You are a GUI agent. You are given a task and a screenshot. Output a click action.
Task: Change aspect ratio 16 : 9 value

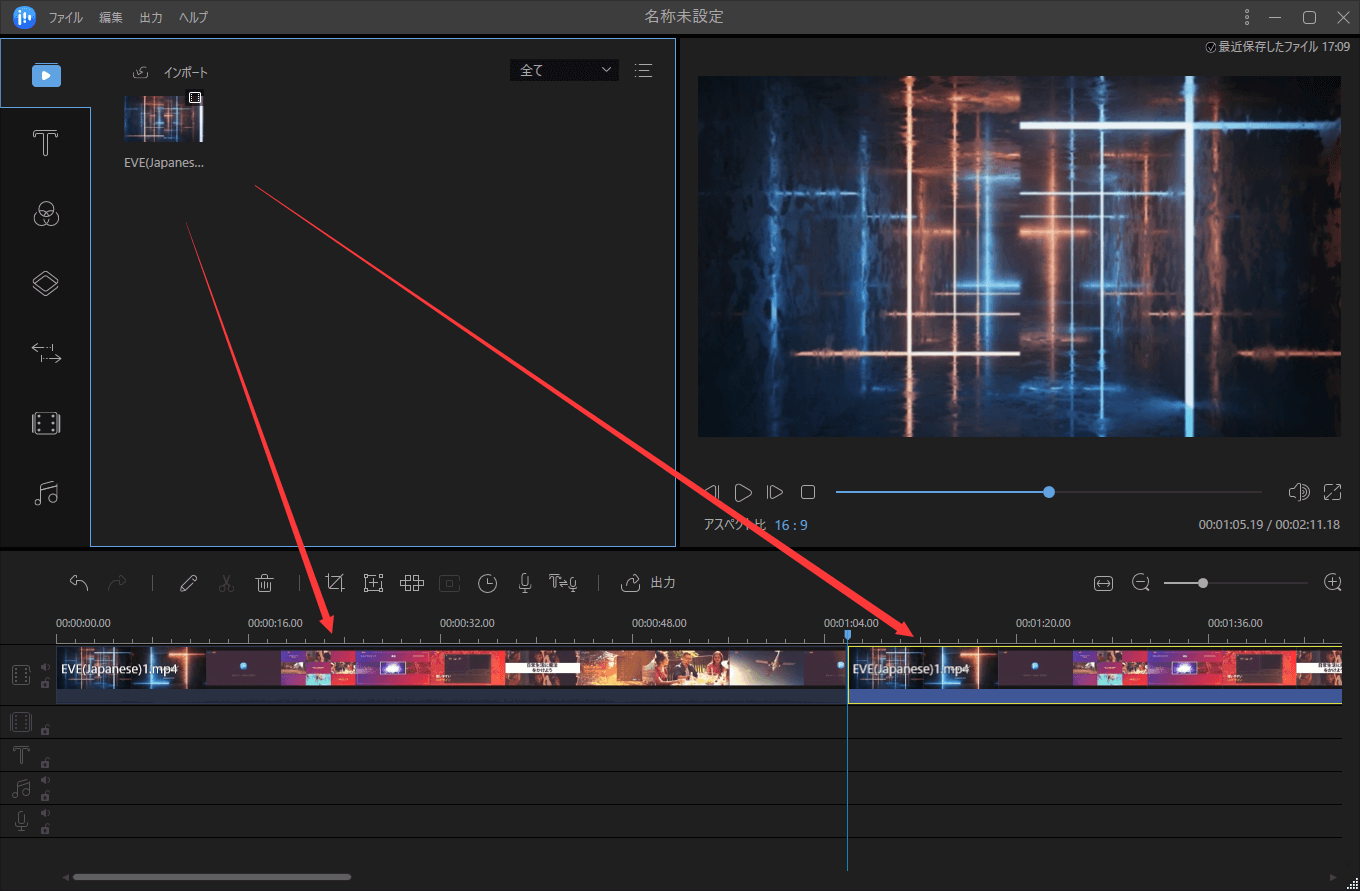pos(790,525)
